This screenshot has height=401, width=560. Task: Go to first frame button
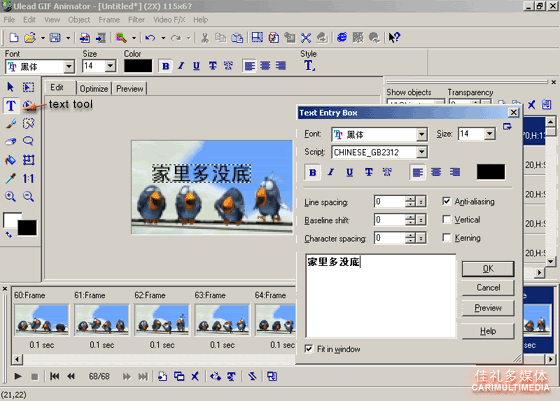[55, 376]
